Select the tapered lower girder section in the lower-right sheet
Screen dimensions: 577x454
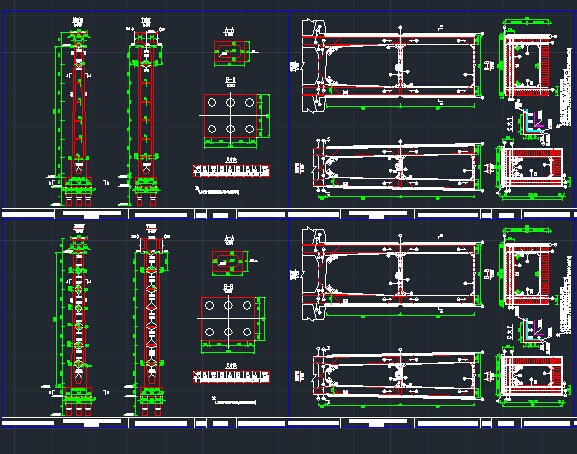(397, 376)
